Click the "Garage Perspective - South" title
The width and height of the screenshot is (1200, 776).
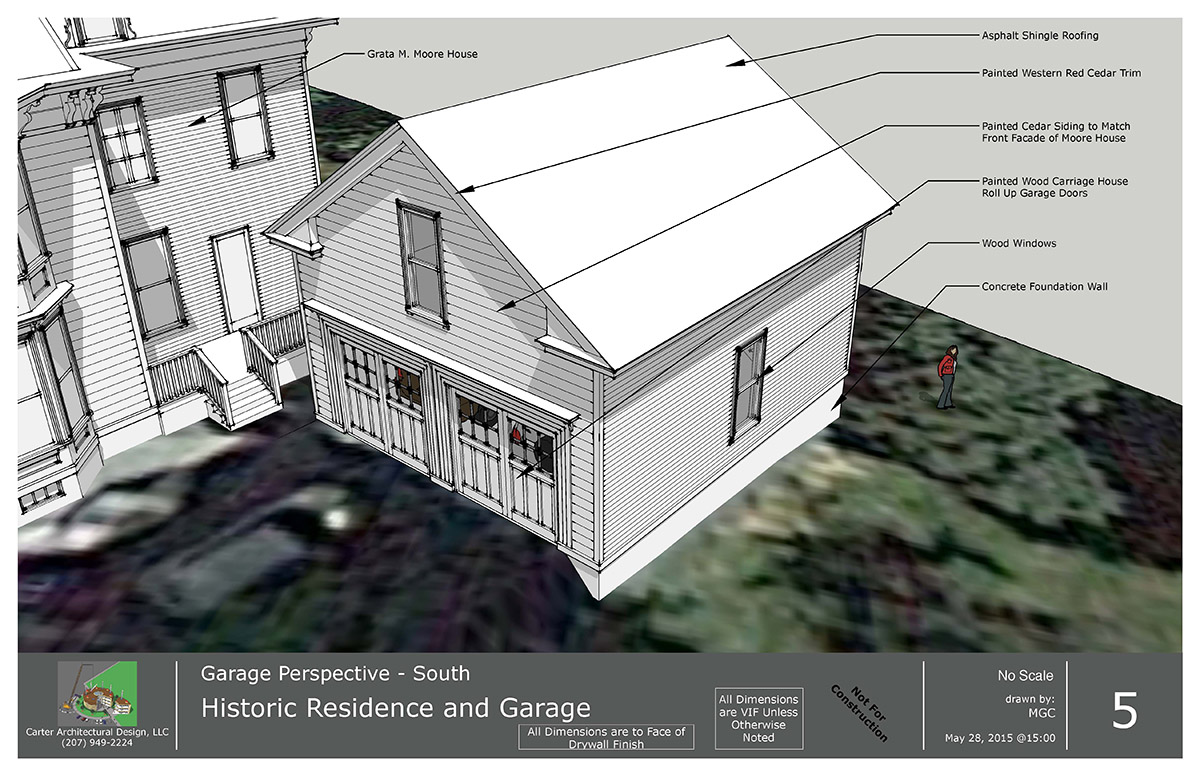(x=335, y=674)
